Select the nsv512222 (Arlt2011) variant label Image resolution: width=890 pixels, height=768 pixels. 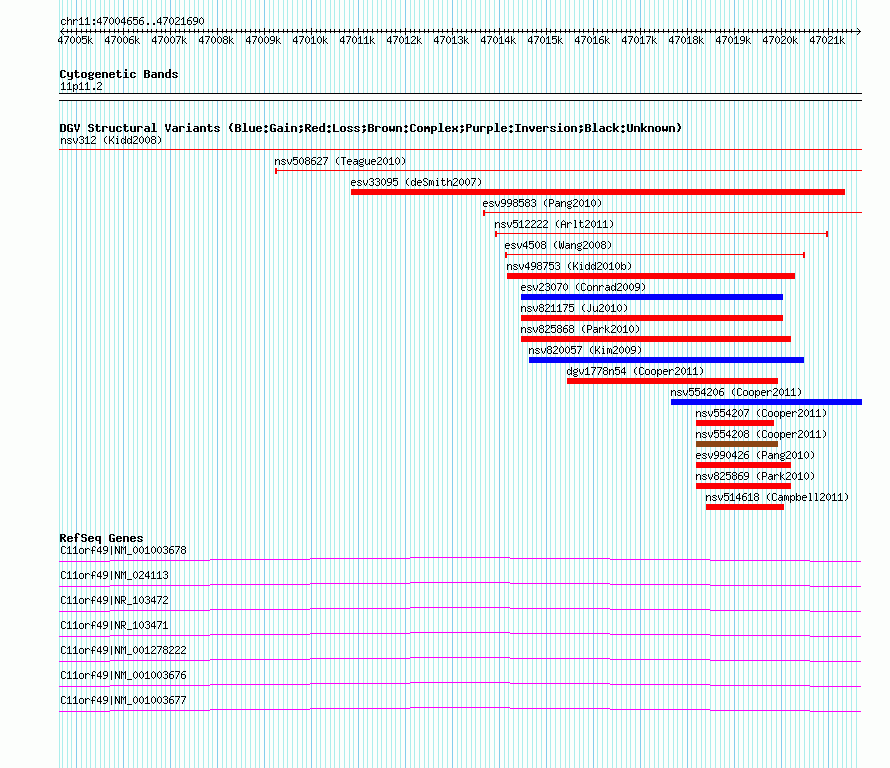[554, 224]
